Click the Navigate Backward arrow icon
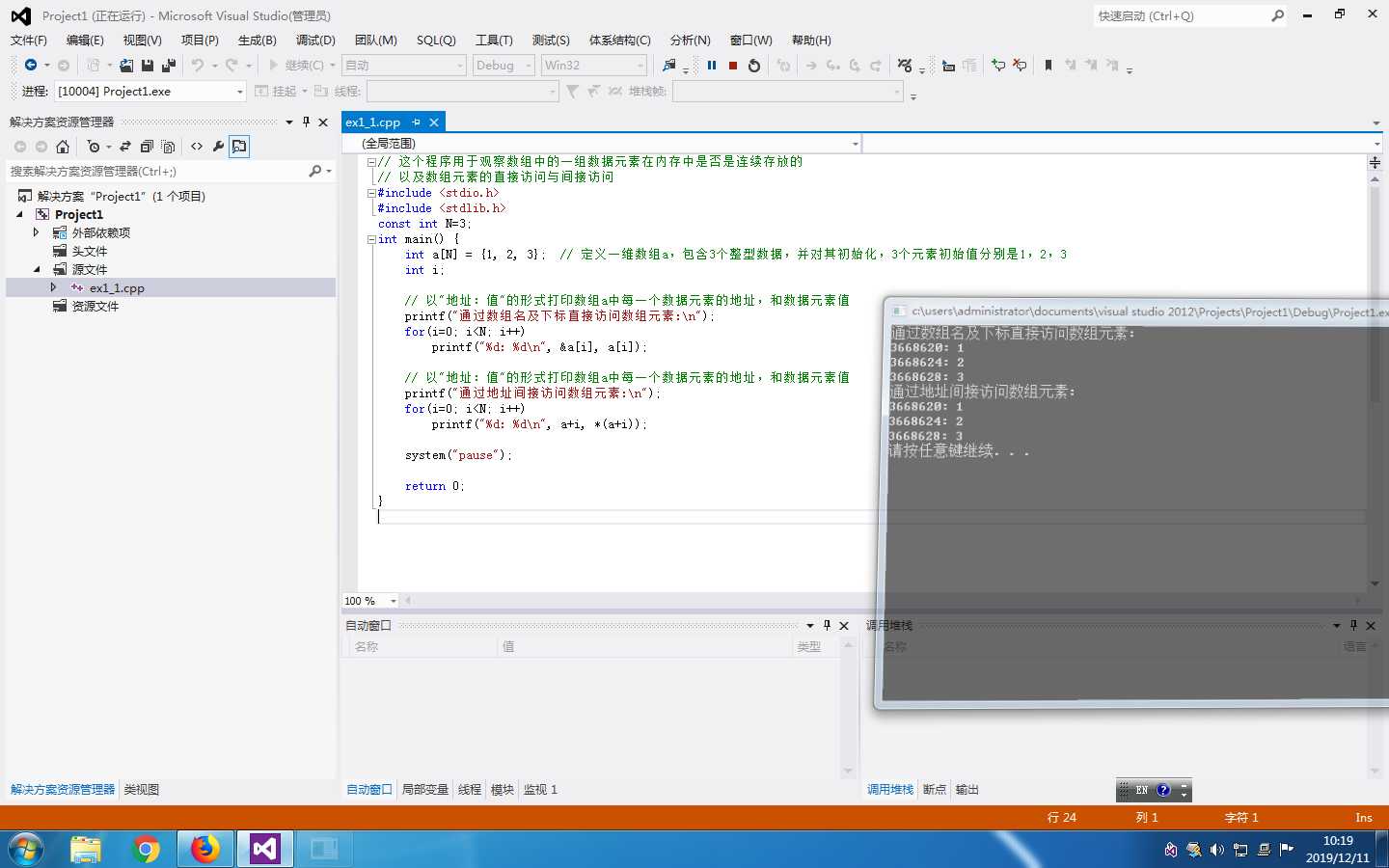 coord(31,66)
